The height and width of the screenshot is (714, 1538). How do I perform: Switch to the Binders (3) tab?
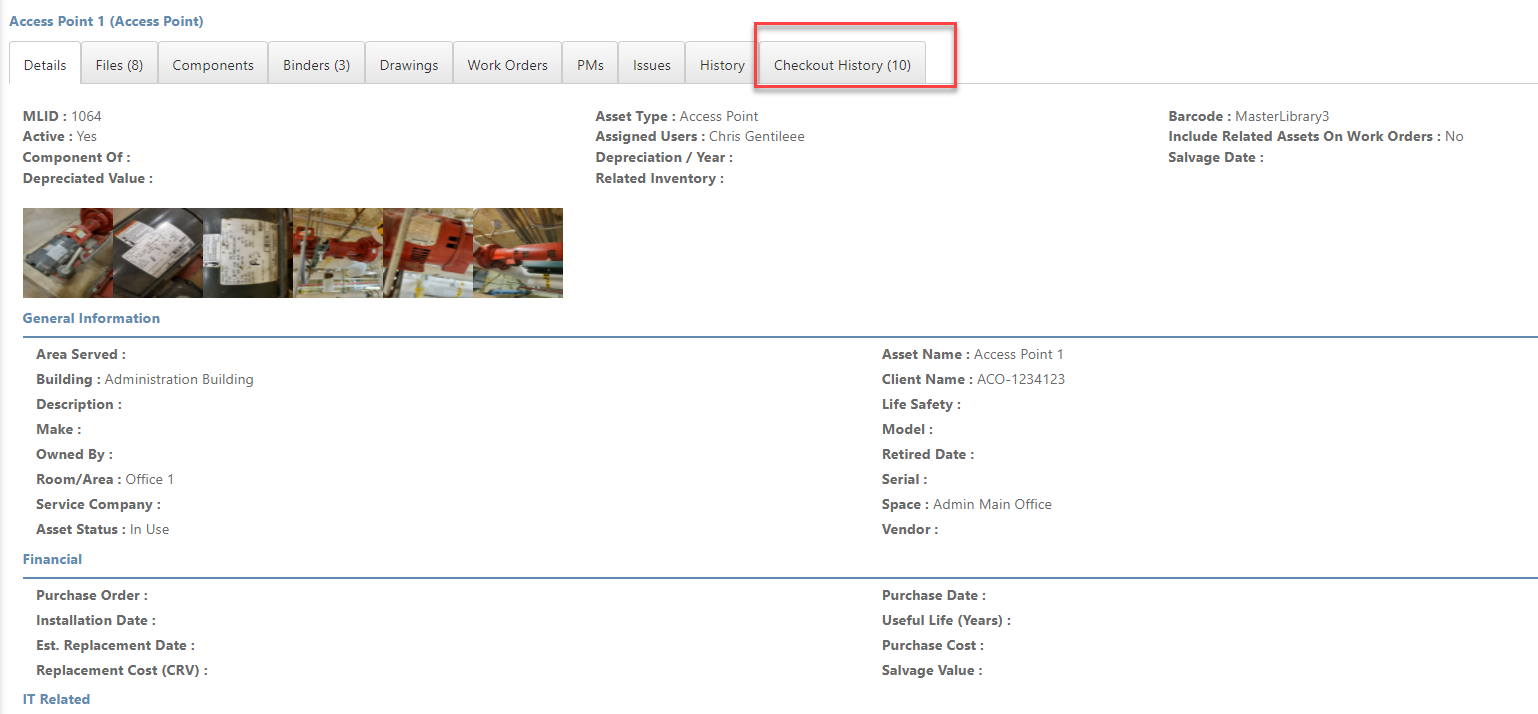tap(316, 65)
